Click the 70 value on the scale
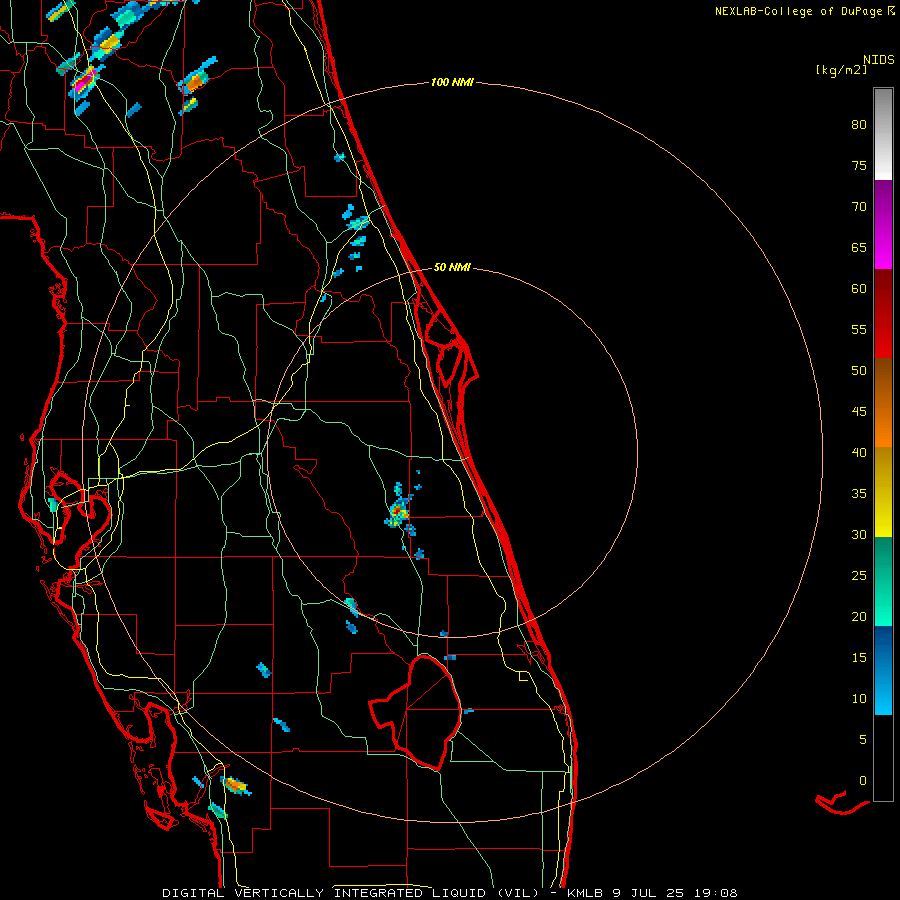The image size is (900, 900). 859,207
